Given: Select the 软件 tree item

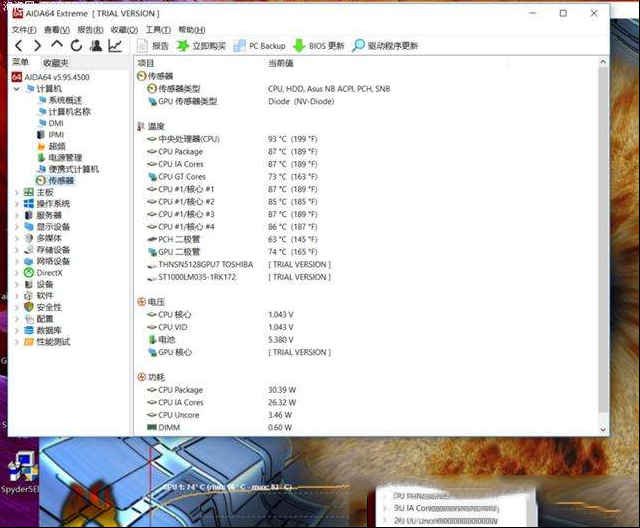Looking at the screenshot, I should click(39, 295).
